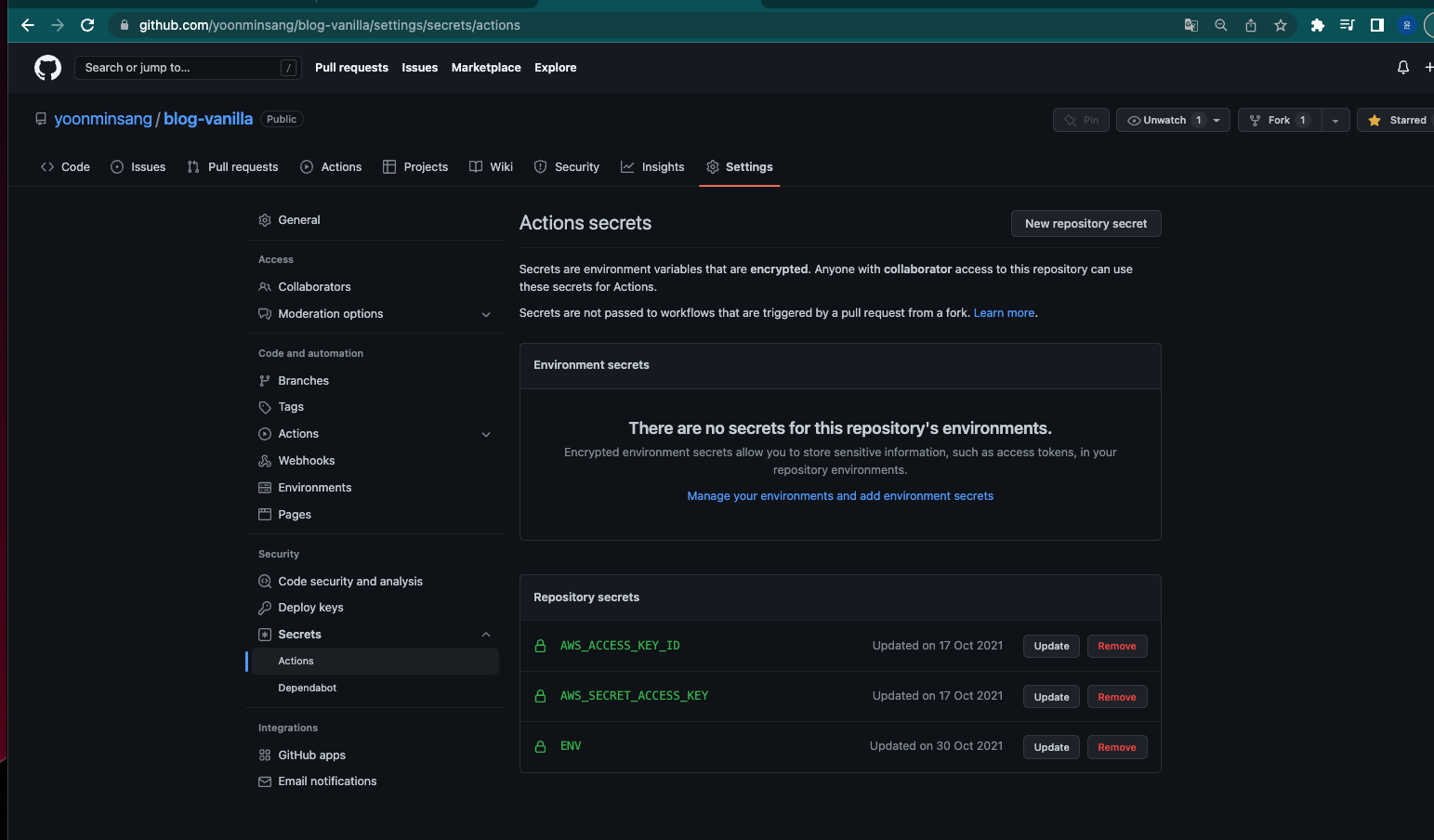Image resolution: width=1434 pixels, height=840 pixels.
Task: Click the zoom magnifier icon in address bar
Action: (1221, 25)
